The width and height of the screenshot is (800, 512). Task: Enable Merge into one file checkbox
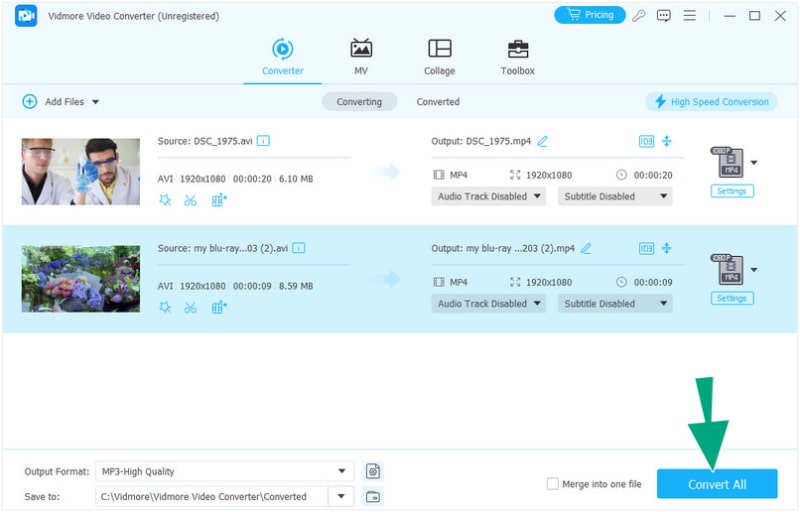(x=553, y=484)
